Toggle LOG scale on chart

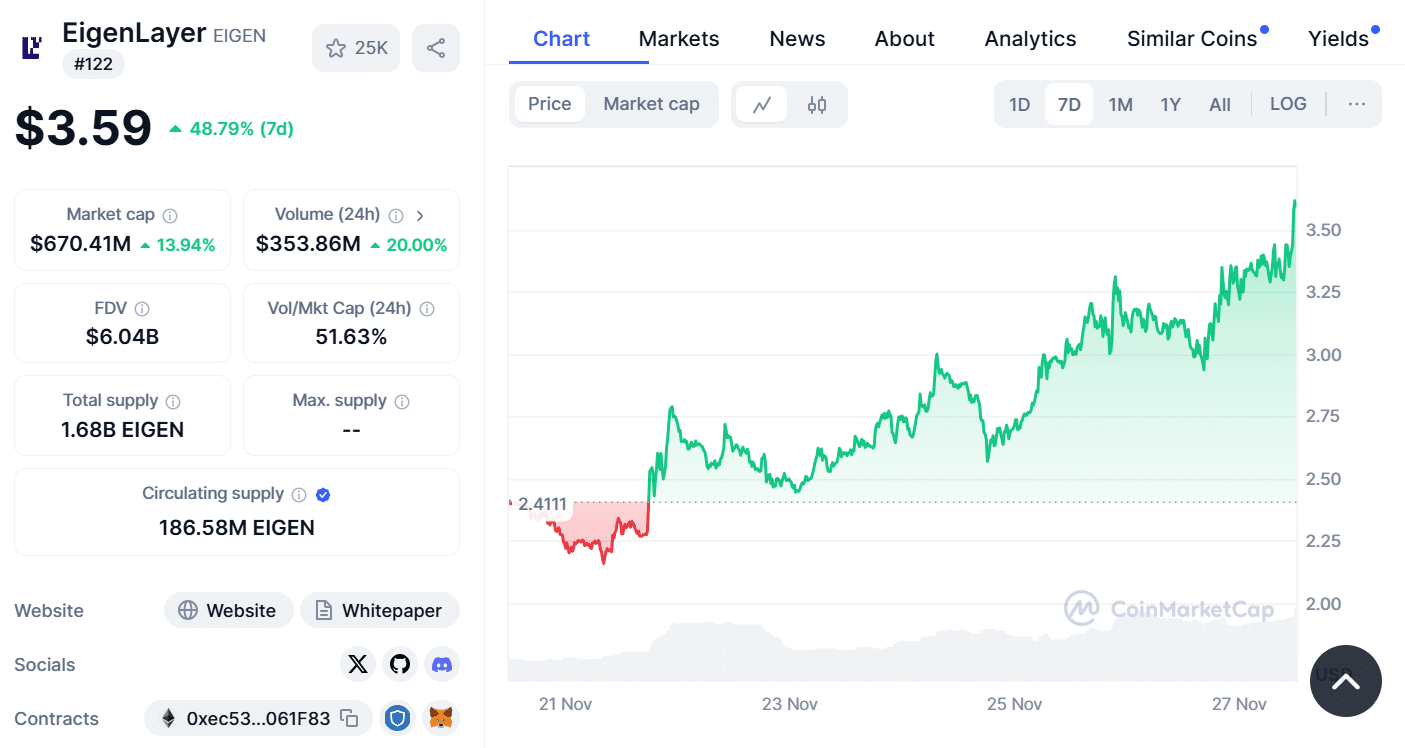click(1288, 104)
